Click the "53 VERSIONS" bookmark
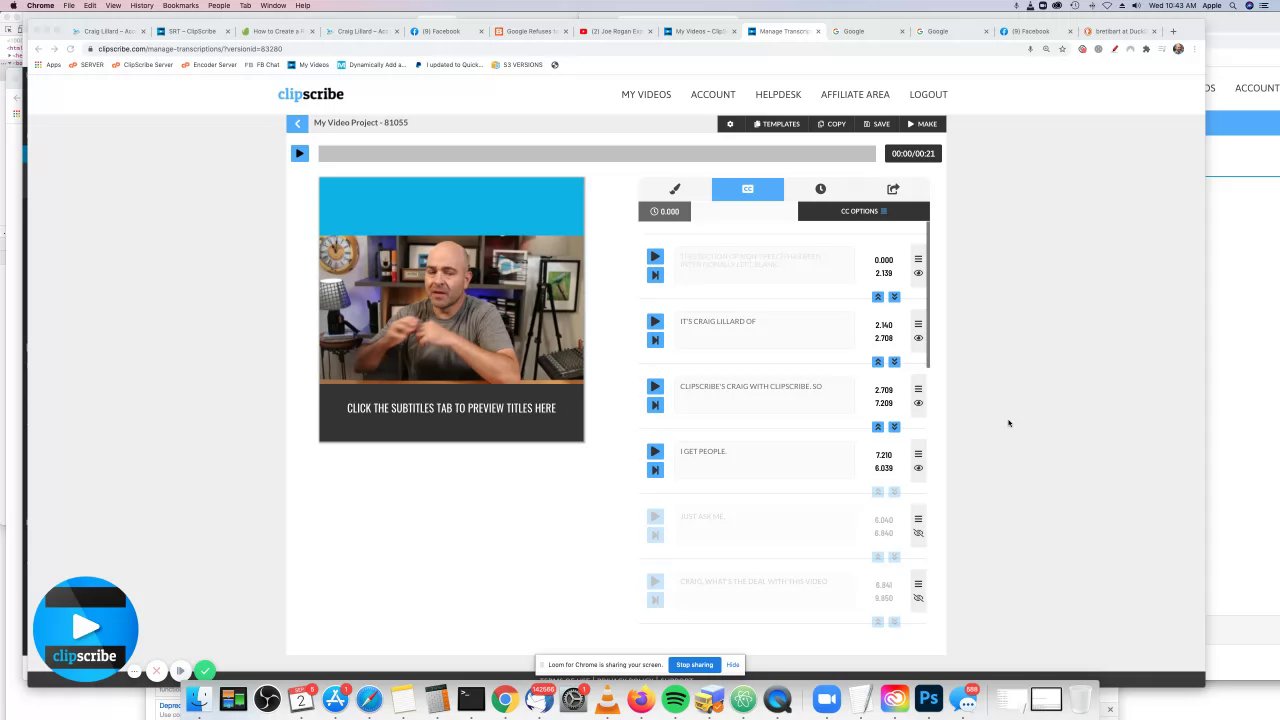The height and width of the screenshot is (720, 1280). click(x=517, y=65)
